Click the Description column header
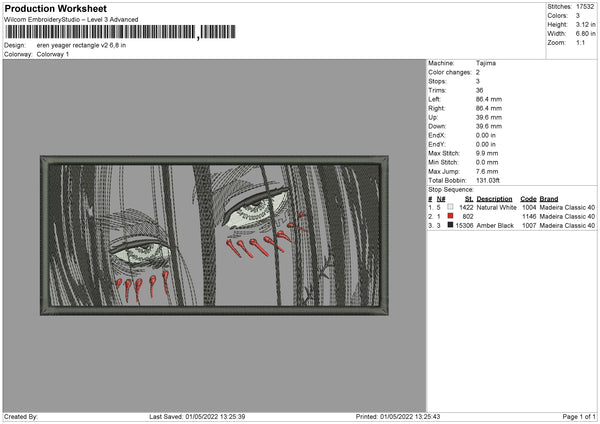 coord(494,199)
